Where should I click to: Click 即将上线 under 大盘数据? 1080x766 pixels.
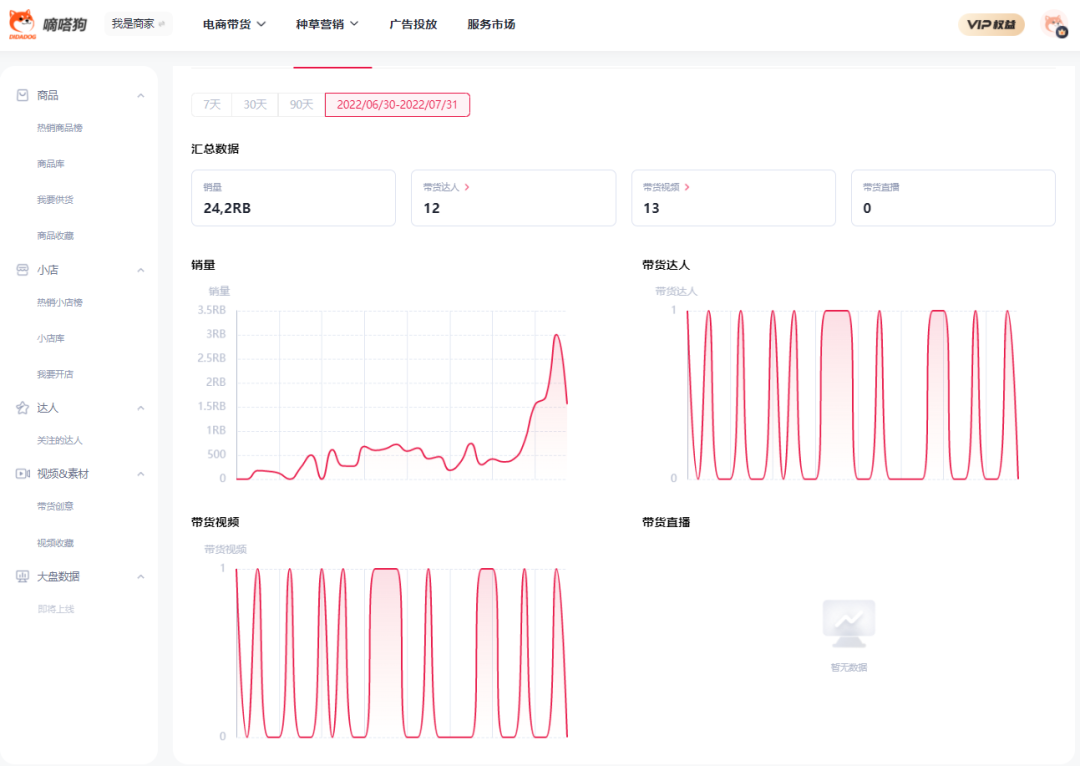[x=56, y=609]
